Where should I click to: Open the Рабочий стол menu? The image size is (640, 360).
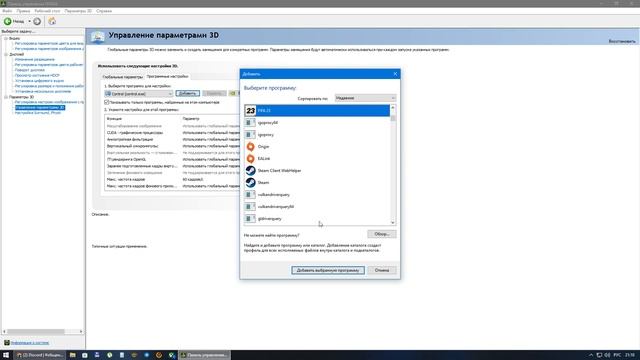(47, 11)
